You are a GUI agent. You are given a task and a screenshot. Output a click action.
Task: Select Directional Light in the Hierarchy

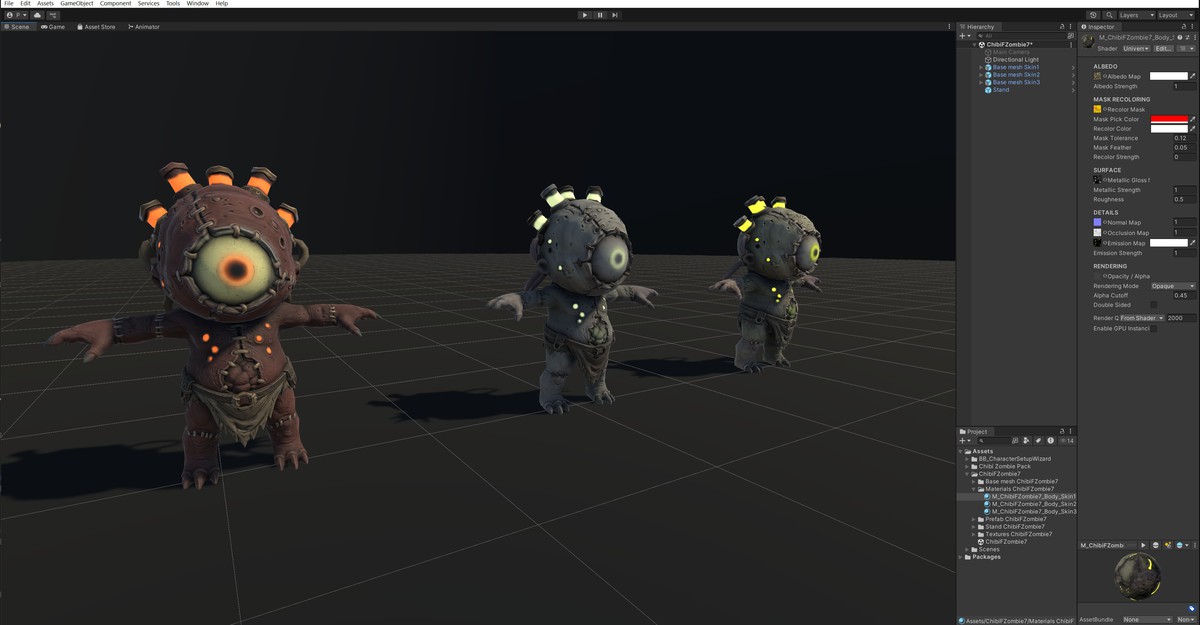coord(1016,60)
